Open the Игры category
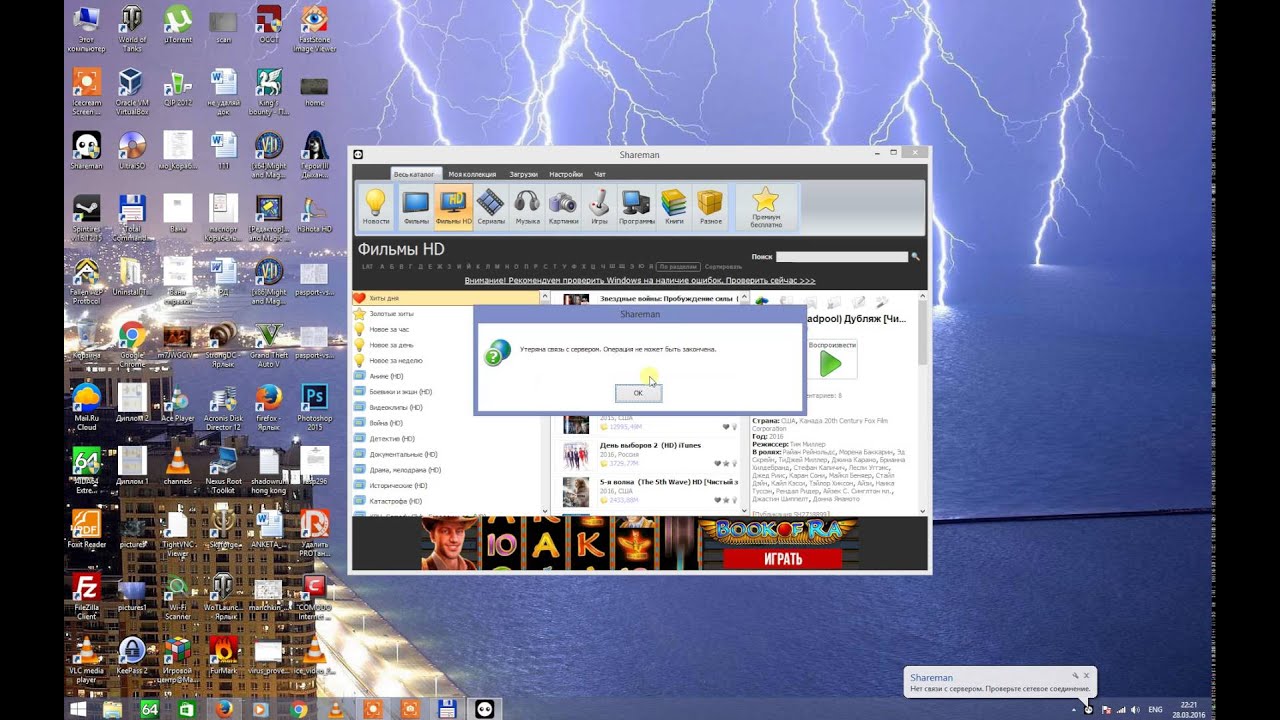 599,206
